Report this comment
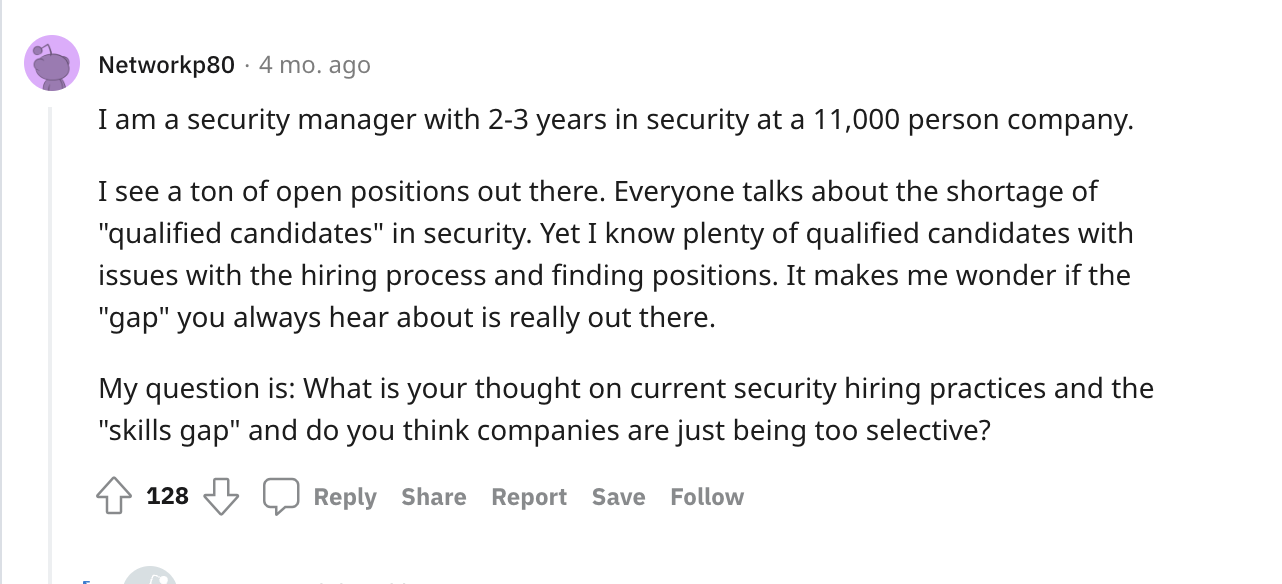 tap(529, 497)
